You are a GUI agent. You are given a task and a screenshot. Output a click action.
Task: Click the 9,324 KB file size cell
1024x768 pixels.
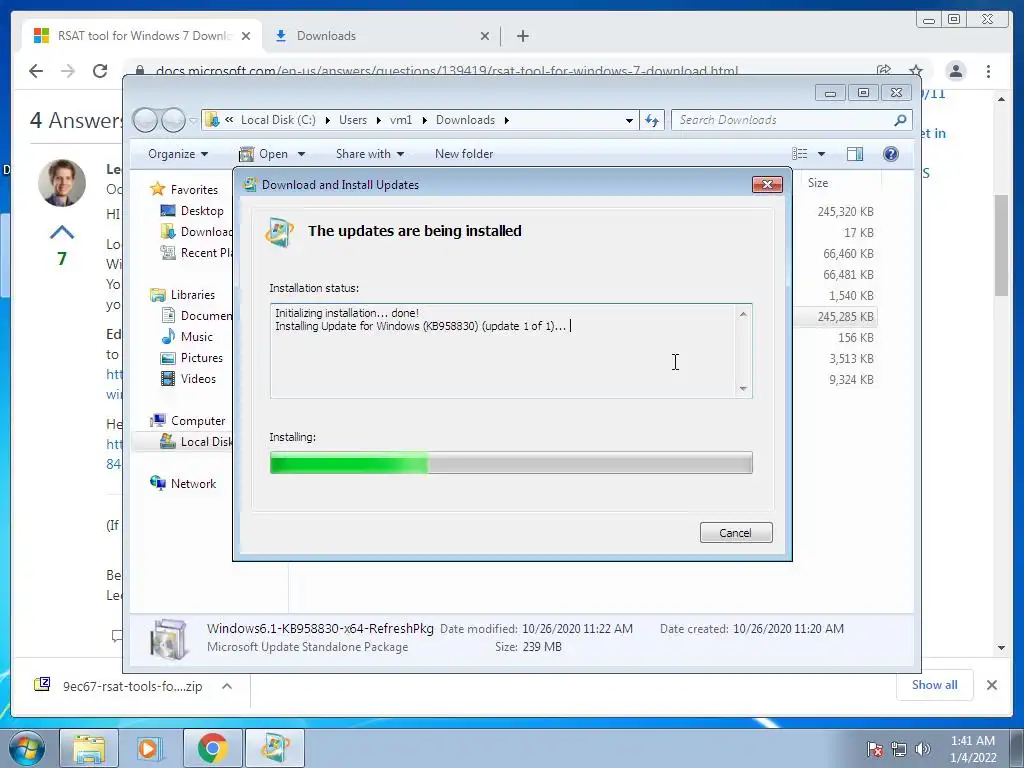point(851,379)
